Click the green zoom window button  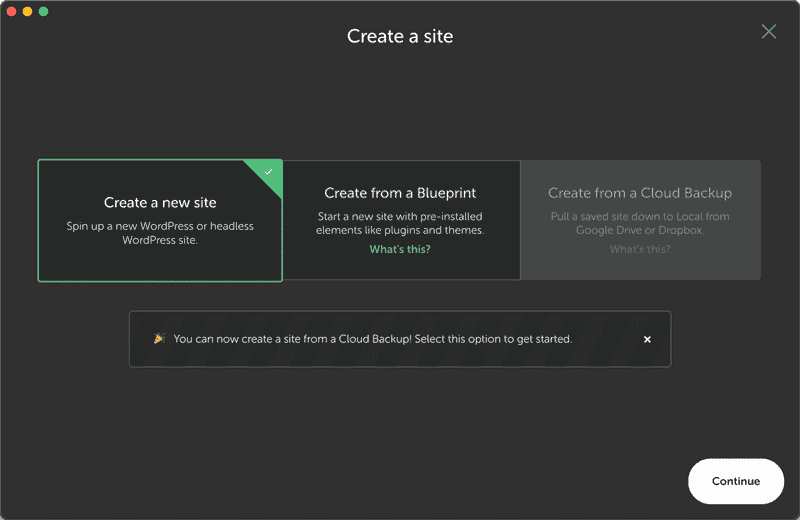click(x=43, y=11)
